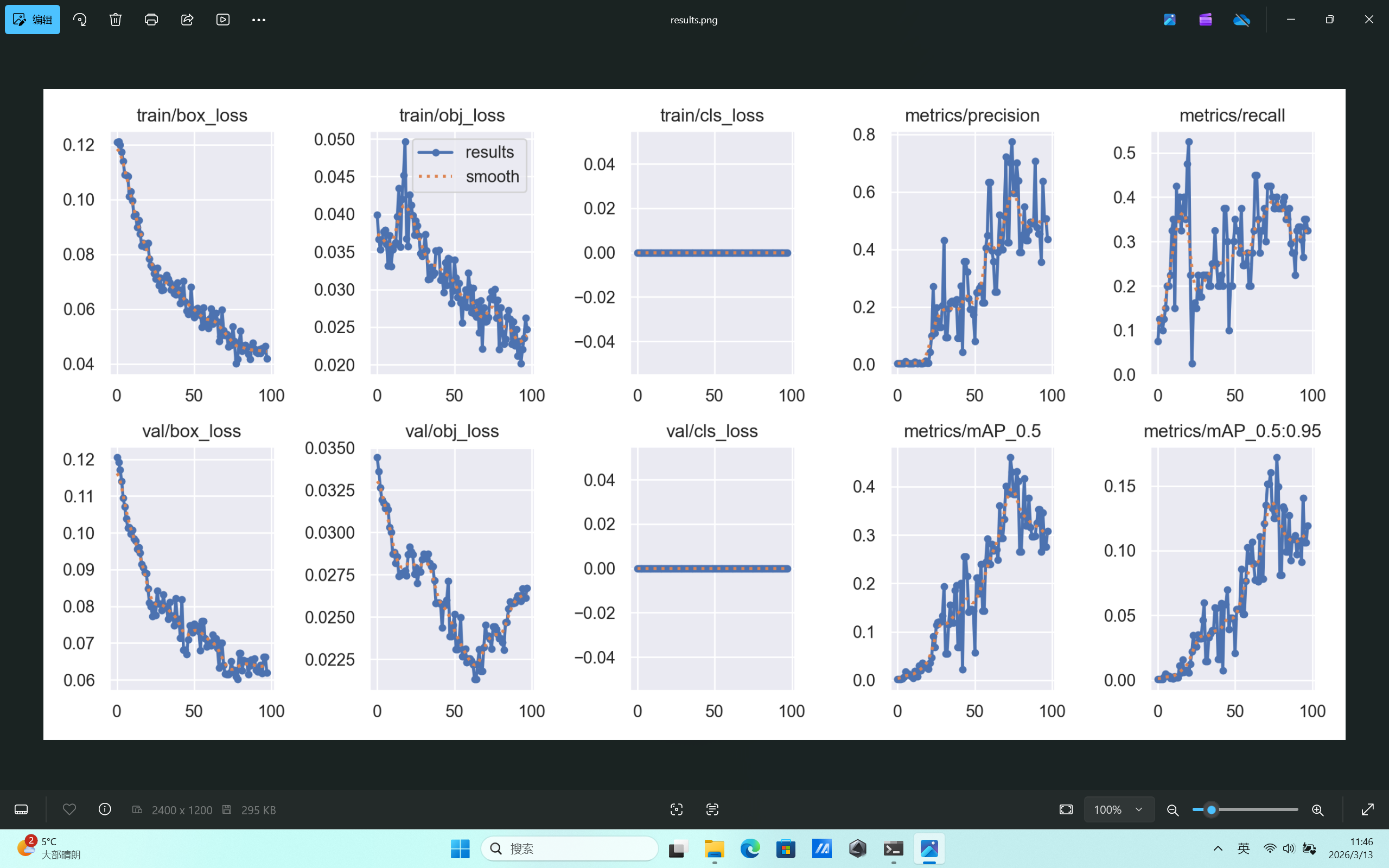
Task: Fit image to window icon
Action: click(1066, 809)
